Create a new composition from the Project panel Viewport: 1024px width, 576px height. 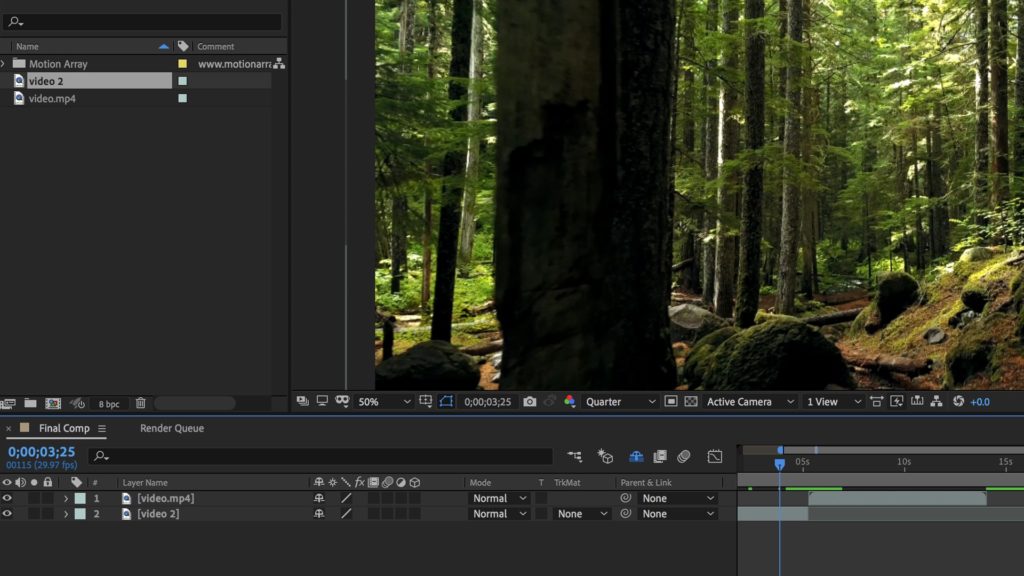tap(53, 404)
